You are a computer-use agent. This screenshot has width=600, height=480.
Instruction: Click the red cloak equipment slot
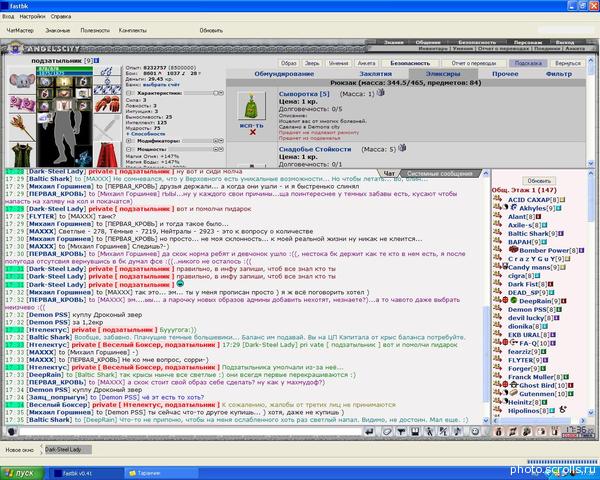click(108, 154)
